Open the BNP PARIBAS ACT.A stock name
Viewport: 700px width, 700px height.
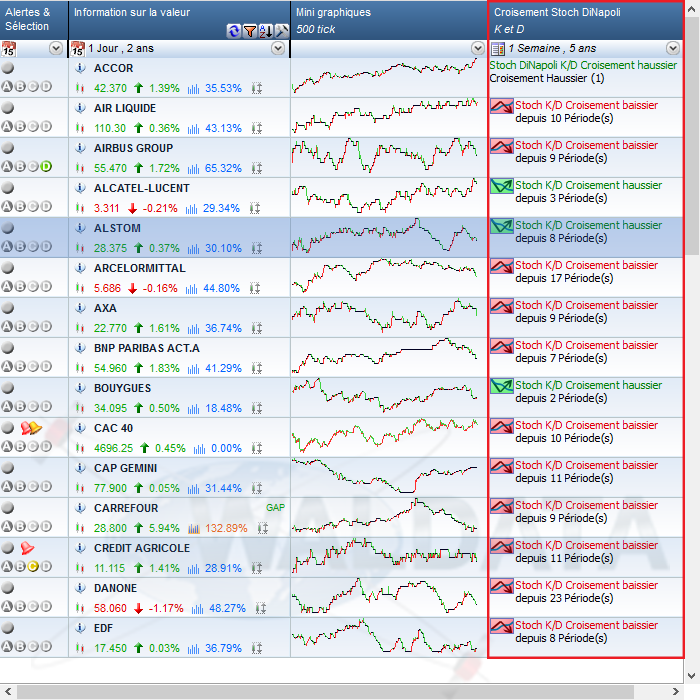146,348
